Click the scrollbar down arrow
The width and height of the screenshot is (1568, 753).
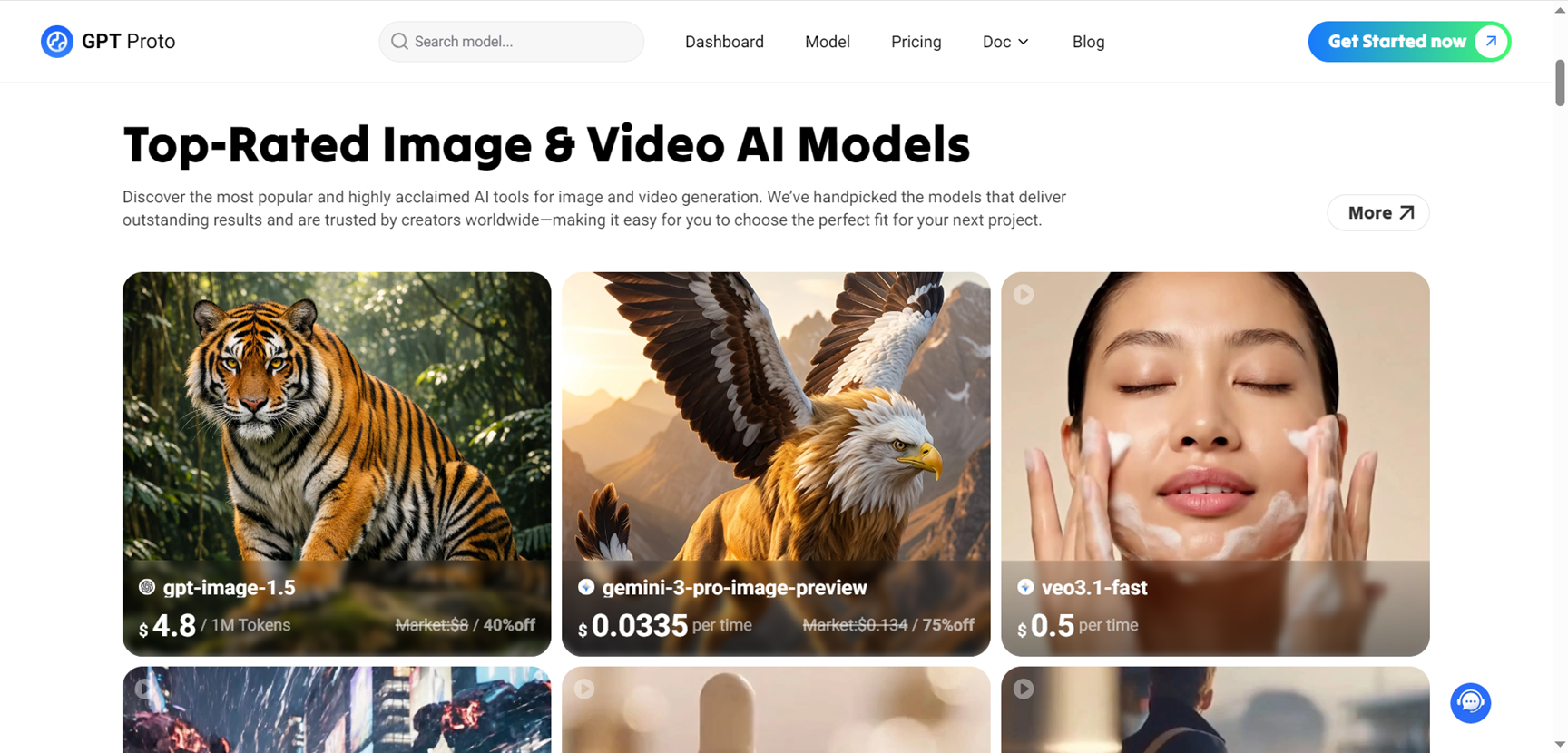[x=1560, y=745]
